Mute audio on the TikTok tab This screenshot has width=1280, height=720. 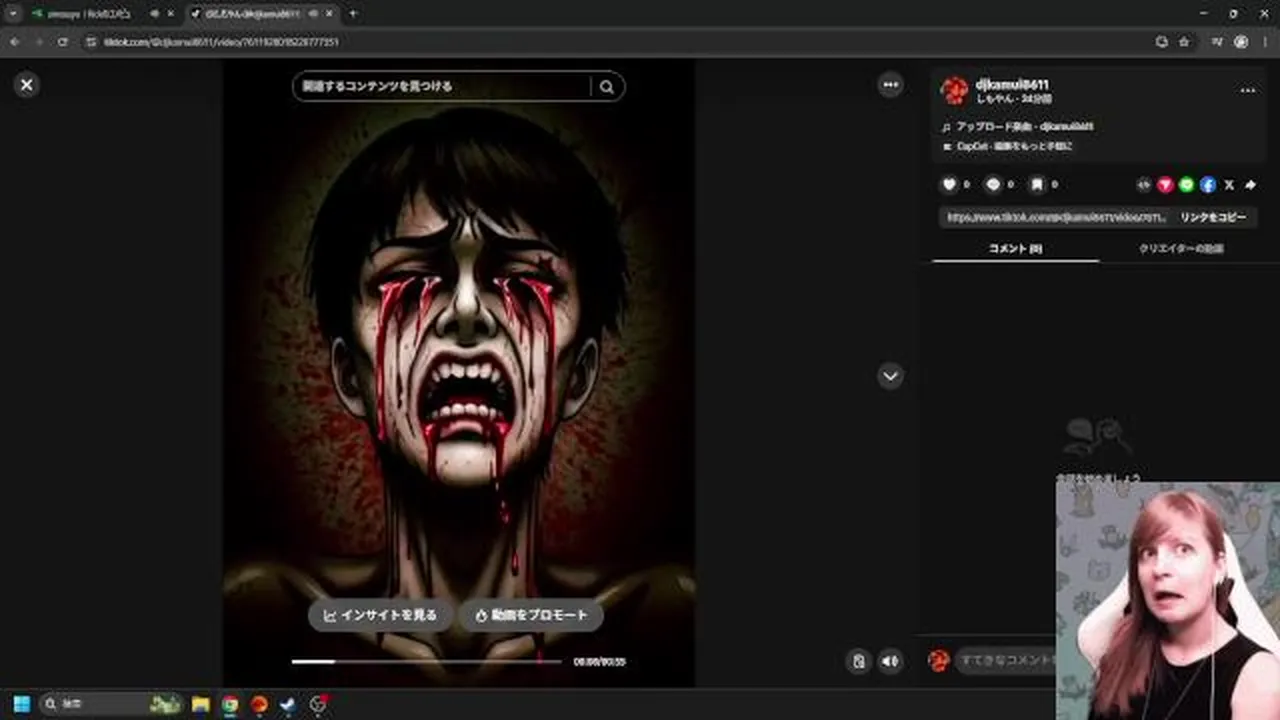click(x=313, y=14)
